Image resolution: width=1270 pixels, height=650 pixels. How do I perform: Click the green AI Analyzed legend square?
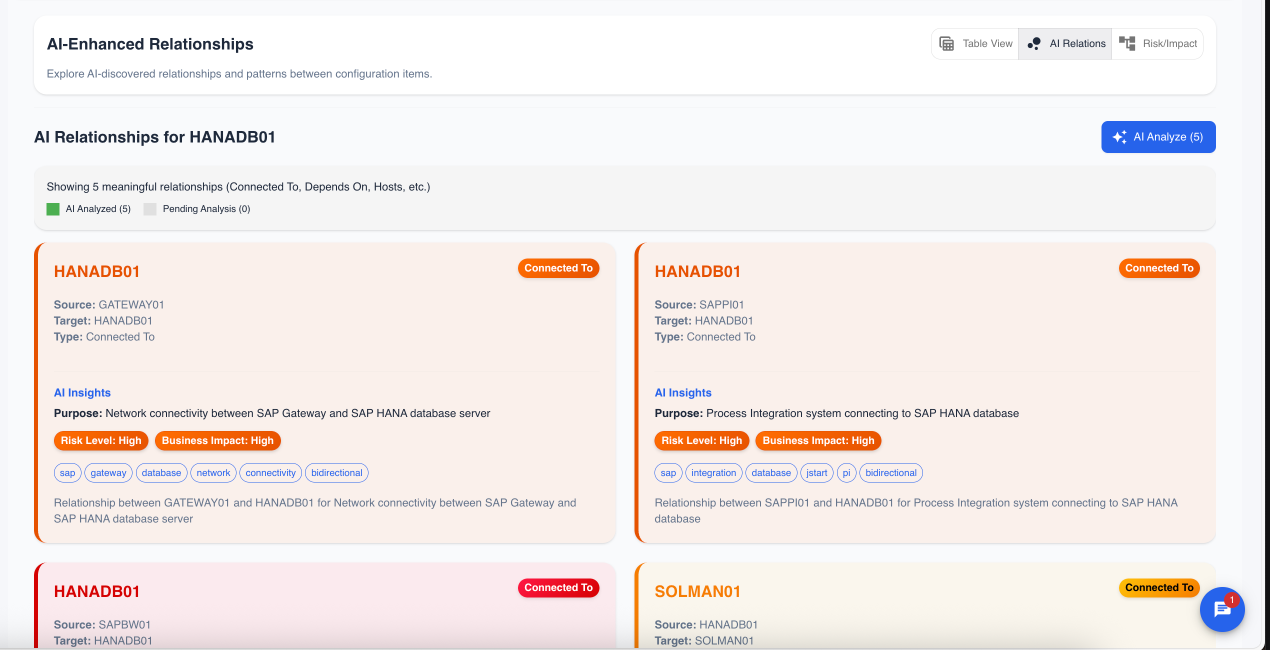click(52, 208)
